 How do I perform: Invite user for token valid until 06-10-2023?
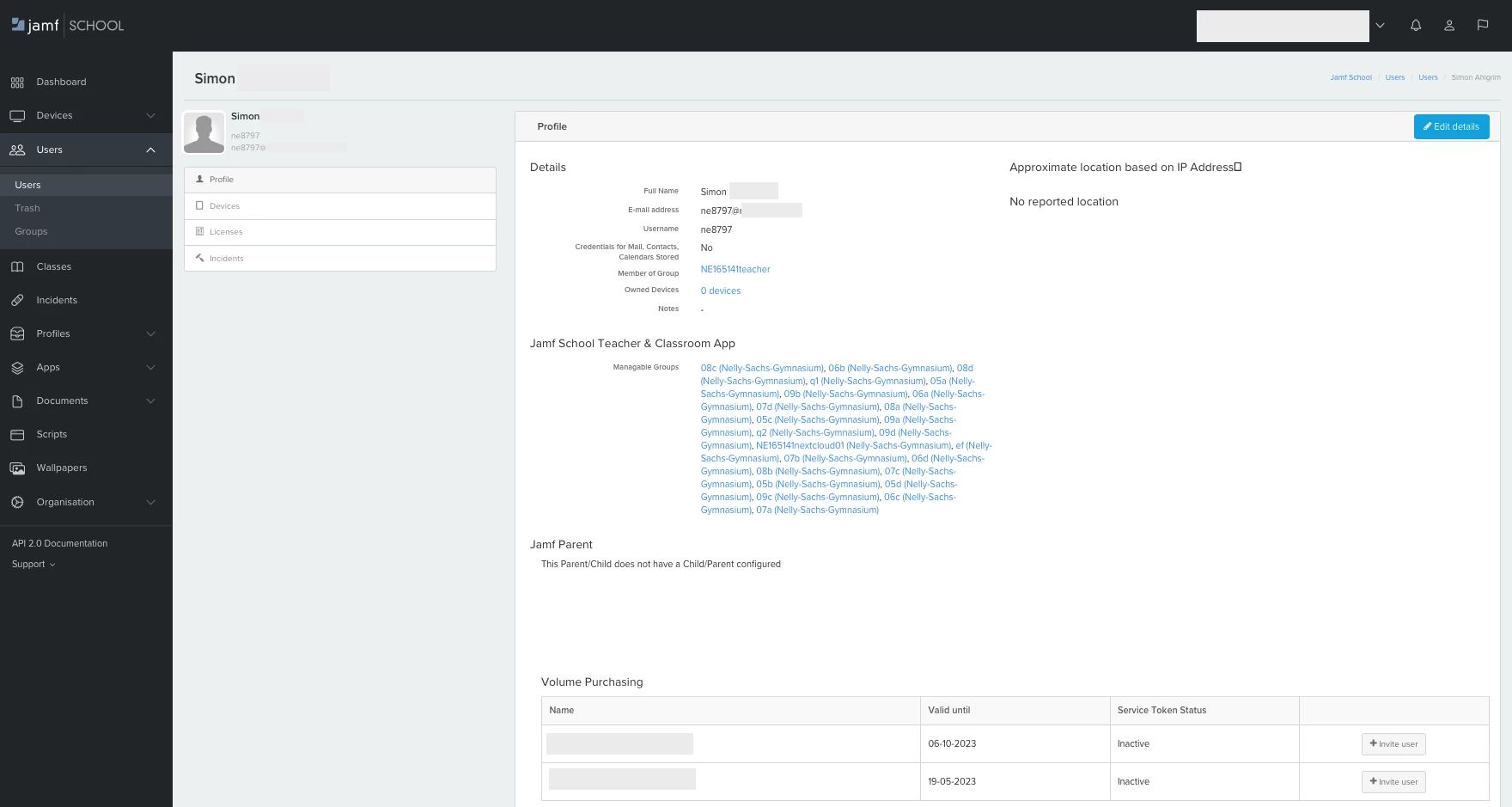pos(1393,744)
